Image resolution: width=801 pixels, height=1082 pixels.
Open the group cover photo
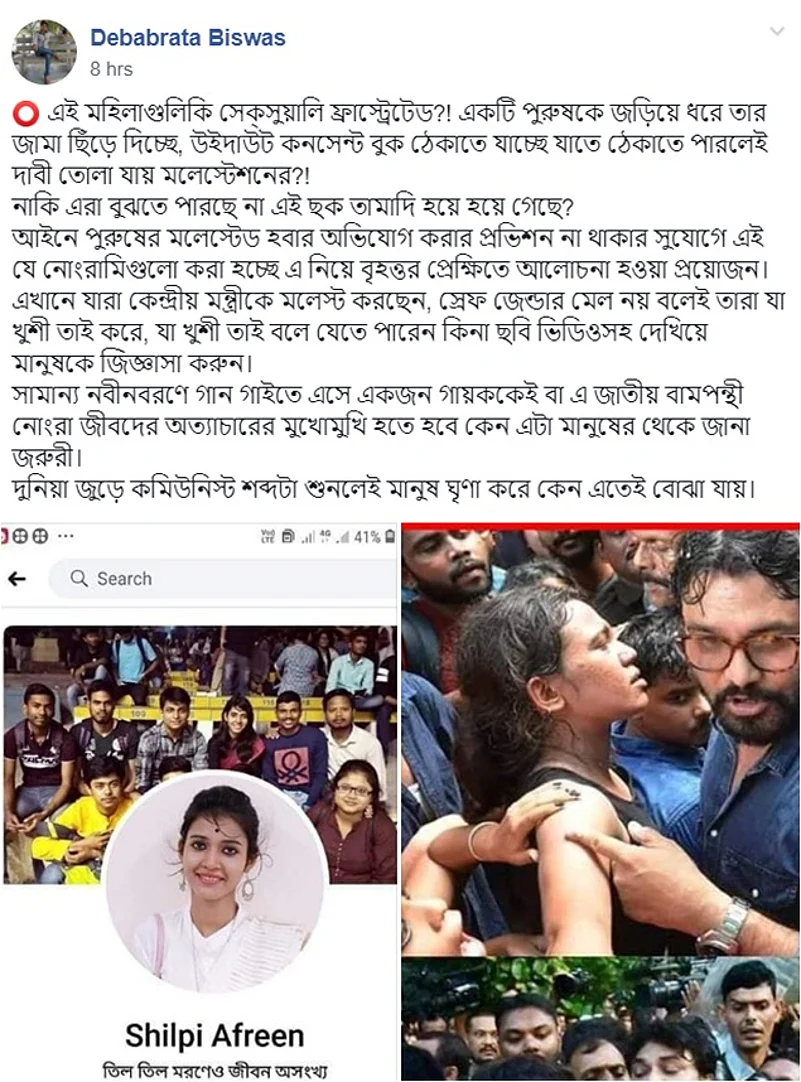pyautogui.click(x=200, y=754)
